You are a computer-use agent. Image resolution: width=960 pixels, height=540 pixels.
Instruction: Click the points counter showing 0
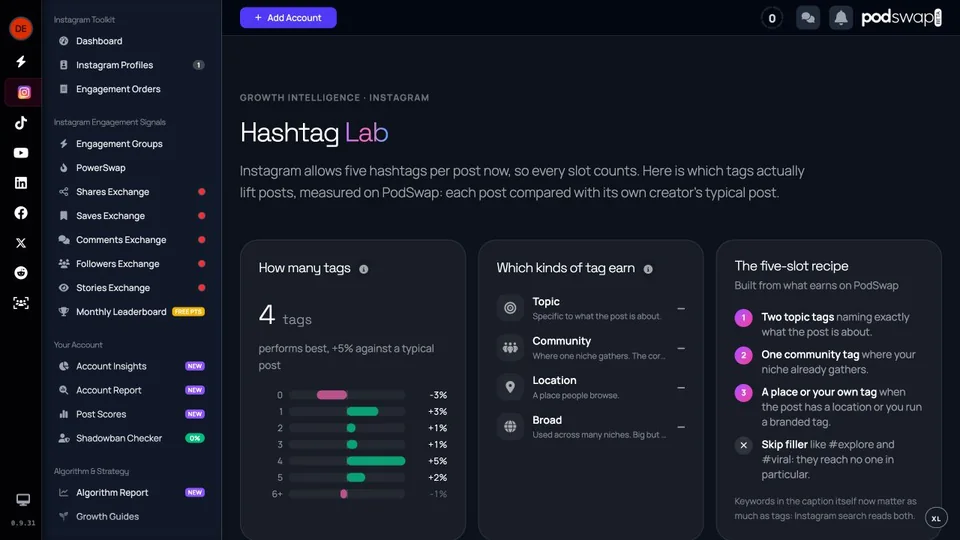[x=771, y=18]
